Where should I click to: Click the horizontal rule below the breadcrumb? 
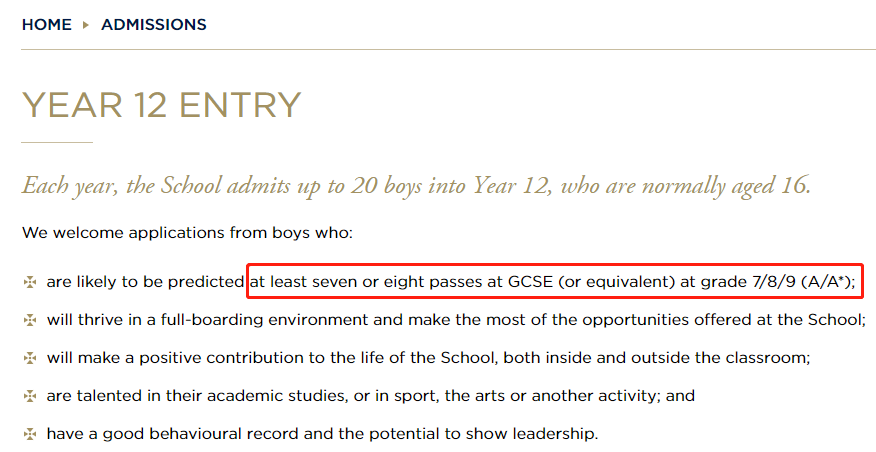coord(449,50)
